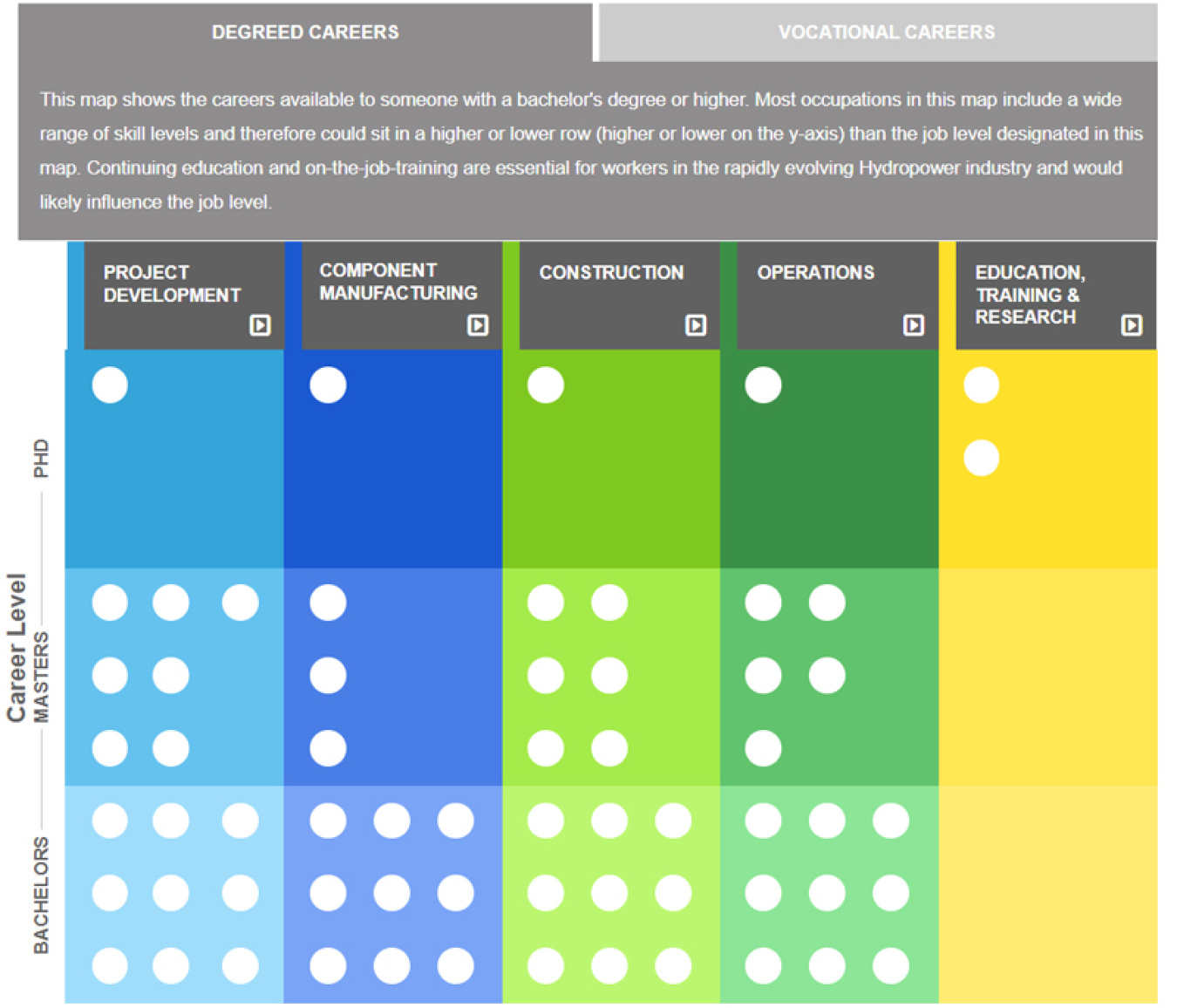The image size is (1177, 1008).
Task: Select the PhD-level Component Manufacturing career dot
Action: tap(328, 385)
